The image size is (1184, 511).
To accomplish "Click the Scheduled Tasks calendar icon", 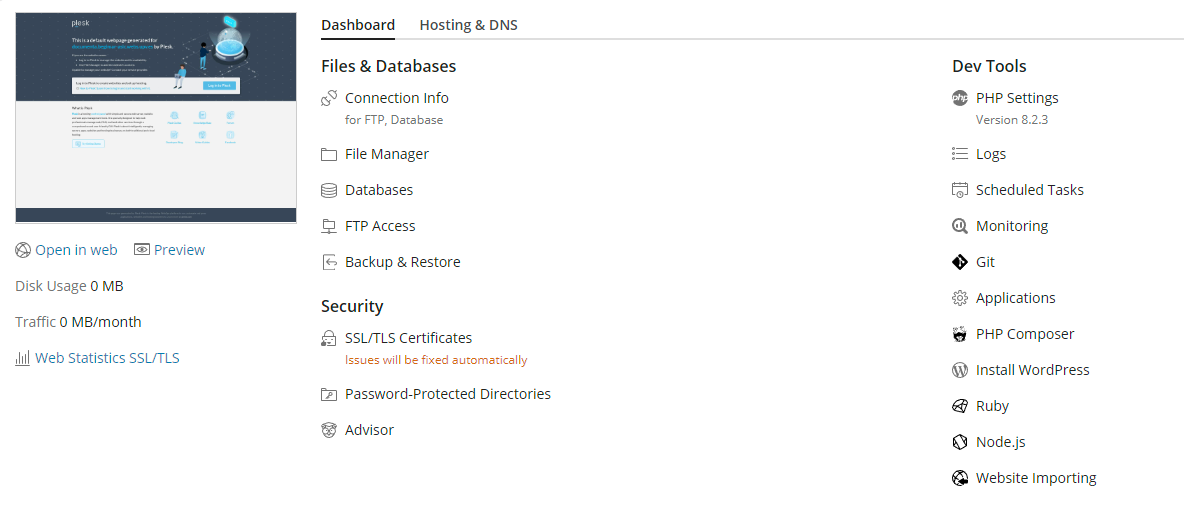I will click(x=960, y=190).
